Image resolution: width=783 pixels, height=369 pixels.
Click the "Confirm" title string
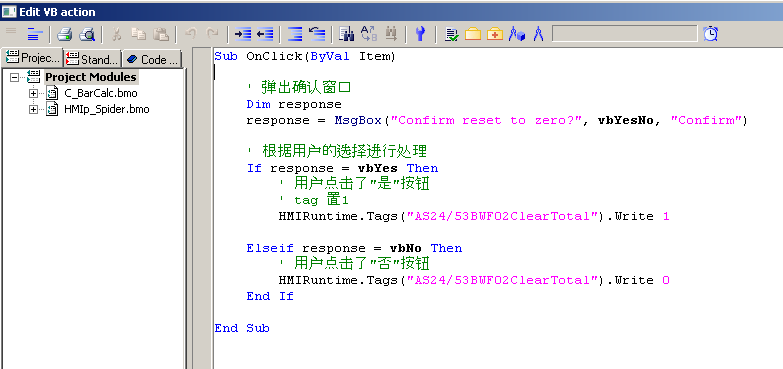coord(706,120)
